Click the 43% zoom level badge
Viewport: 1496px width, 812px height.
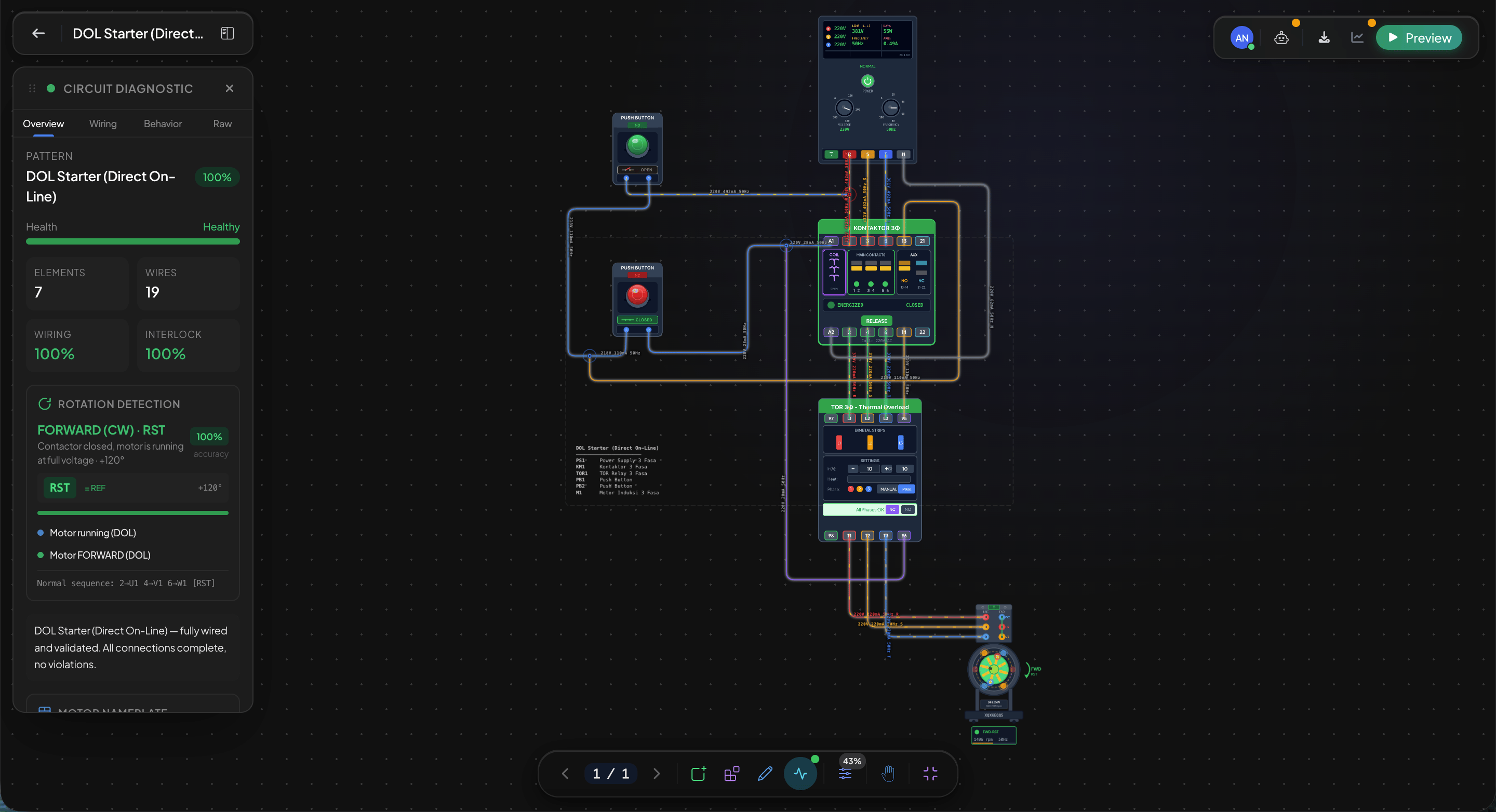point(852,761)
